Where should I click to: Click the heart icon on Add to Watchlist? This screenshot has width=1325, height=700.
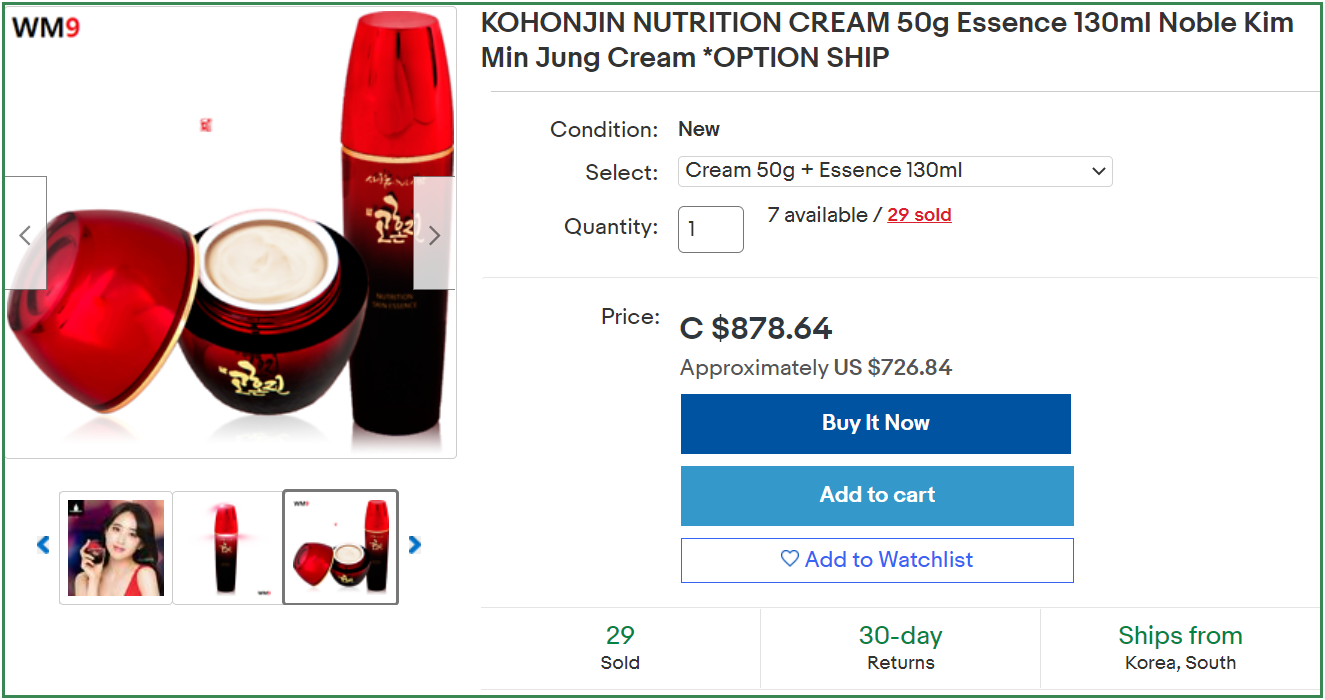click(790, 559)
